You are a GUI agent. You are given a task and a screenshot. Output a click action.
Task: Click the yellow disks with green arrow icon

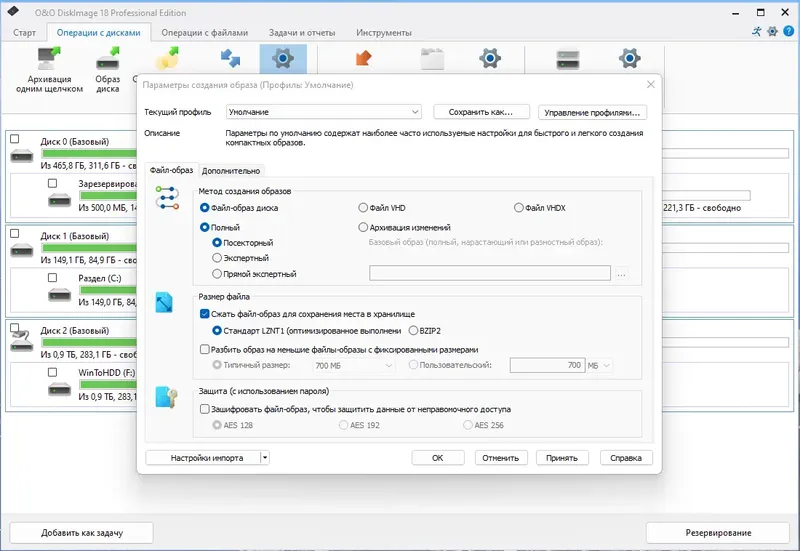[168, 59]
